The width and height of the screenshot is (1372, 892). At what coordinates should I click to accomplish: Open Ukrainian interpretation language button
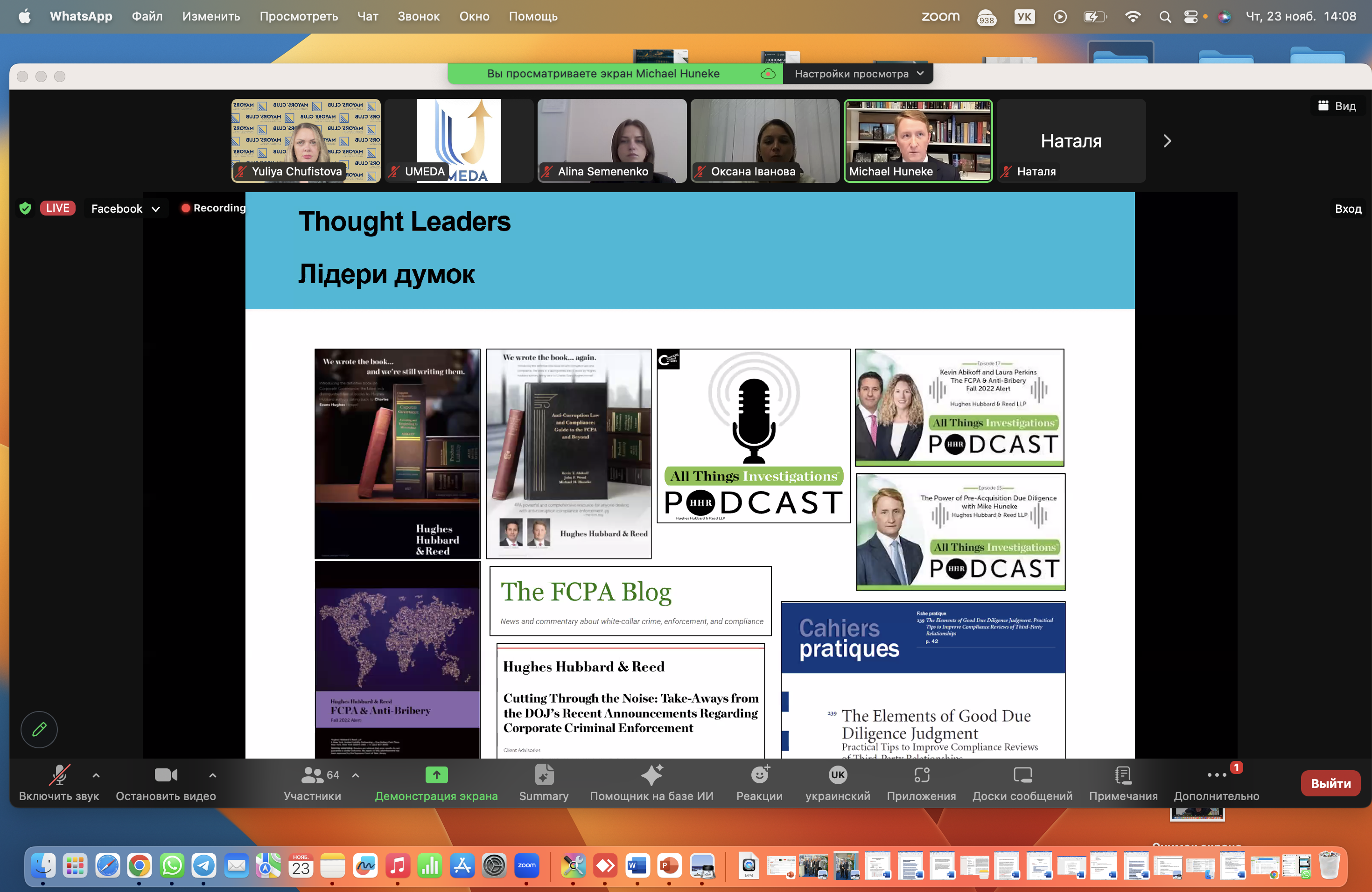838,783
